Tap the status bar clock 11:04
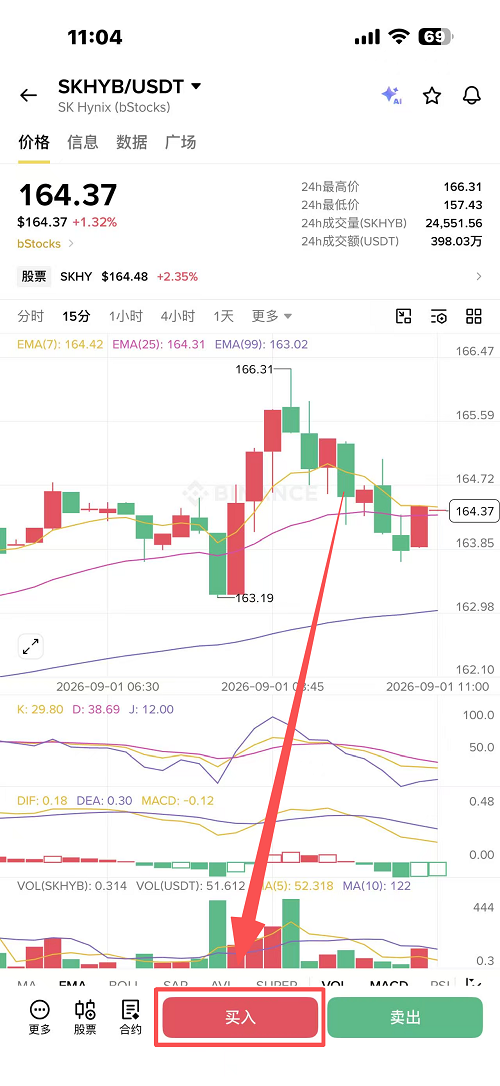The width and height of the screenshot is (500, 1086). pos(95,37)
